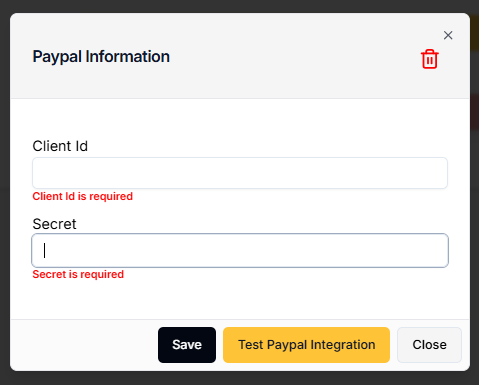The image size is (479, 385).
Task: Click empty footer area left of Save
Action: (x=83, y=345)
